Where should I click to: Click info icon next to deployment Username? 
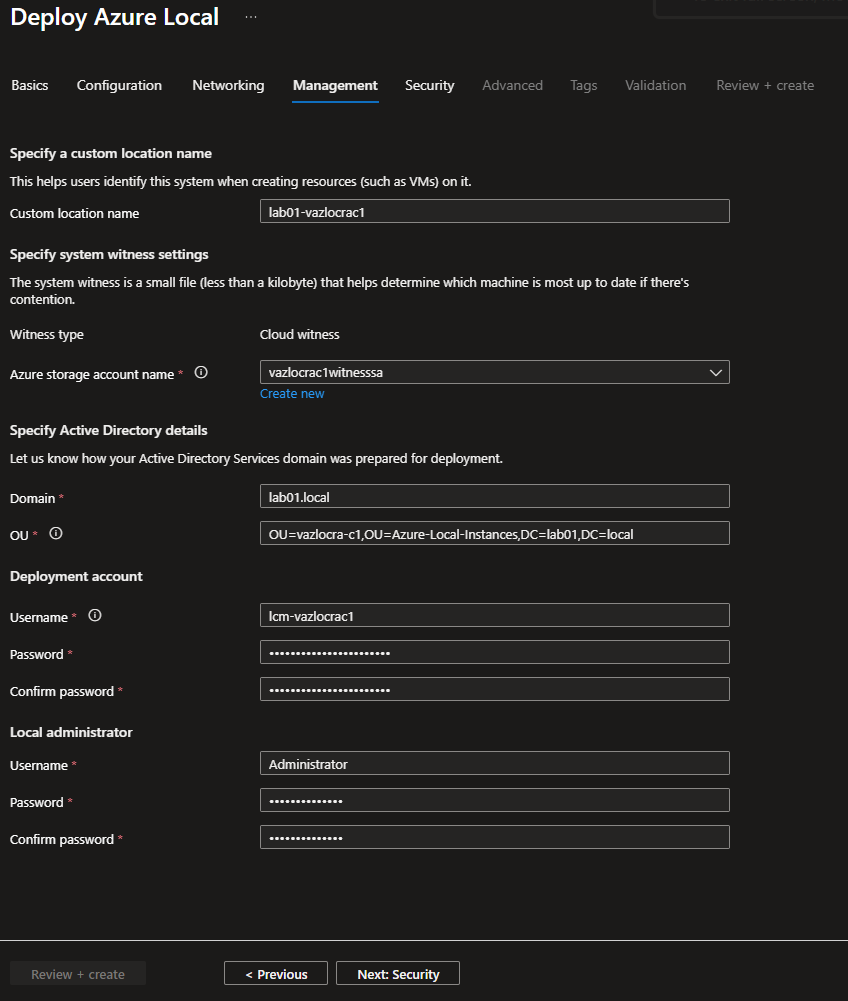(95, 616)
